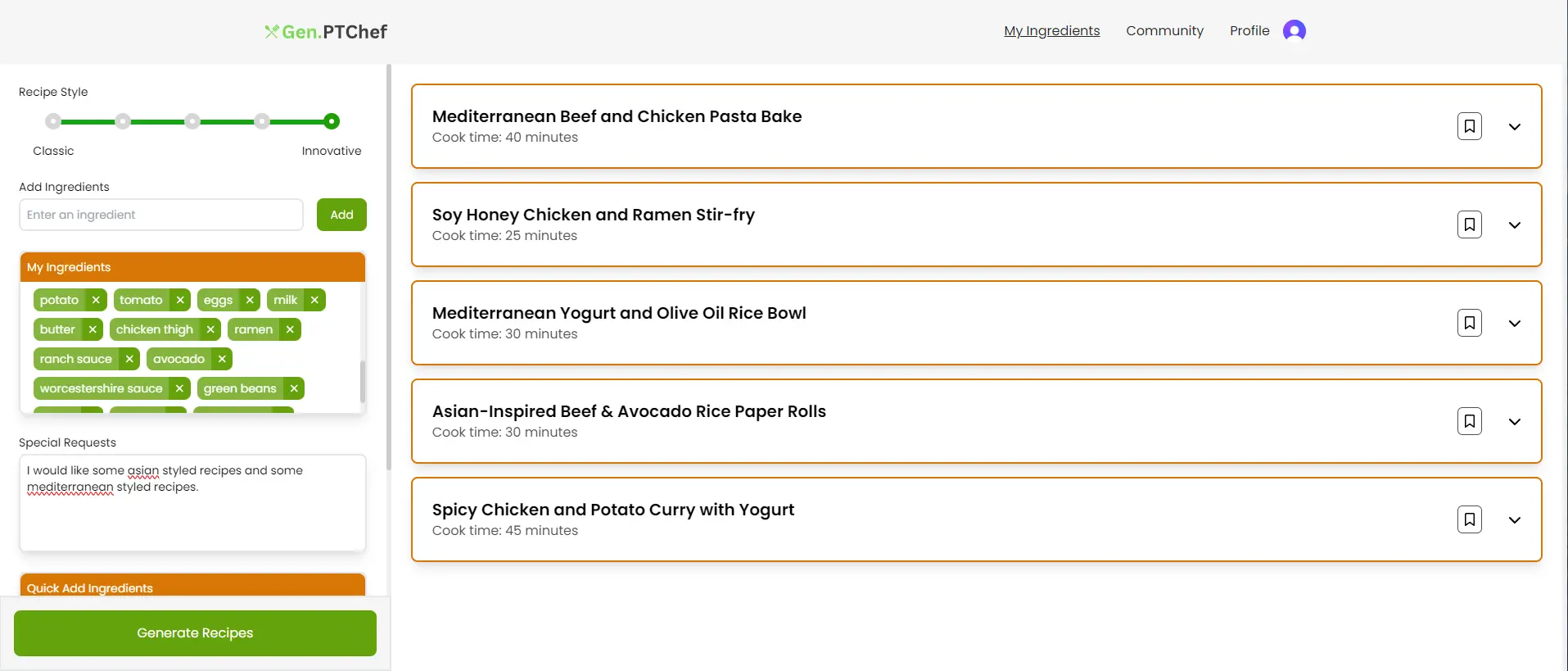Expand the Spicy Chicken and Potato Curry card
1568x671 pixels.
tap(1514, 520)
